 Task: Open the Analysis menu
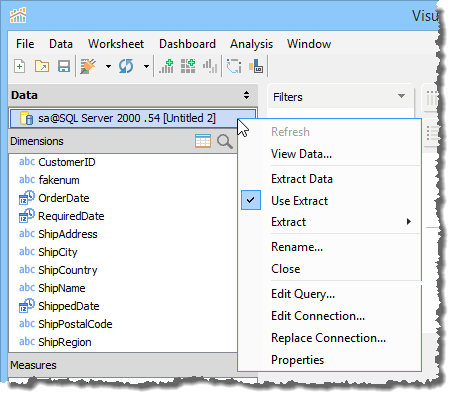click(251, 44)
